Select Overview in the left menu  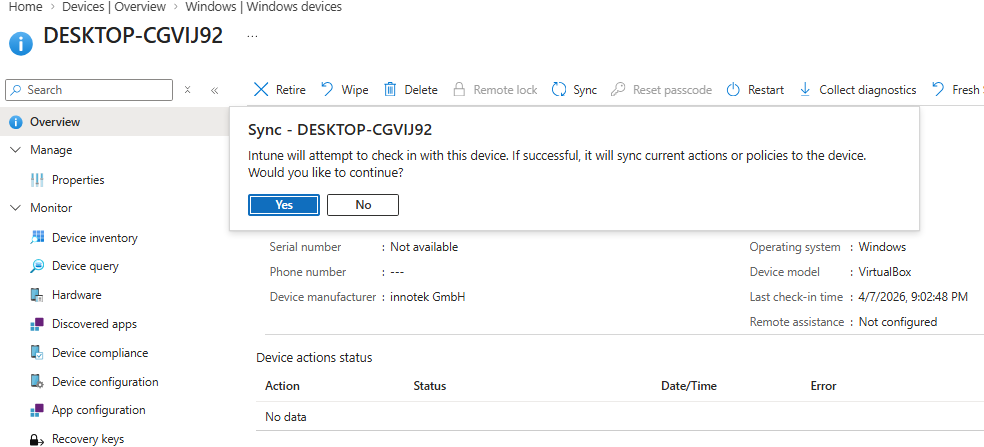pyautogui.click(x=55, y=122)
